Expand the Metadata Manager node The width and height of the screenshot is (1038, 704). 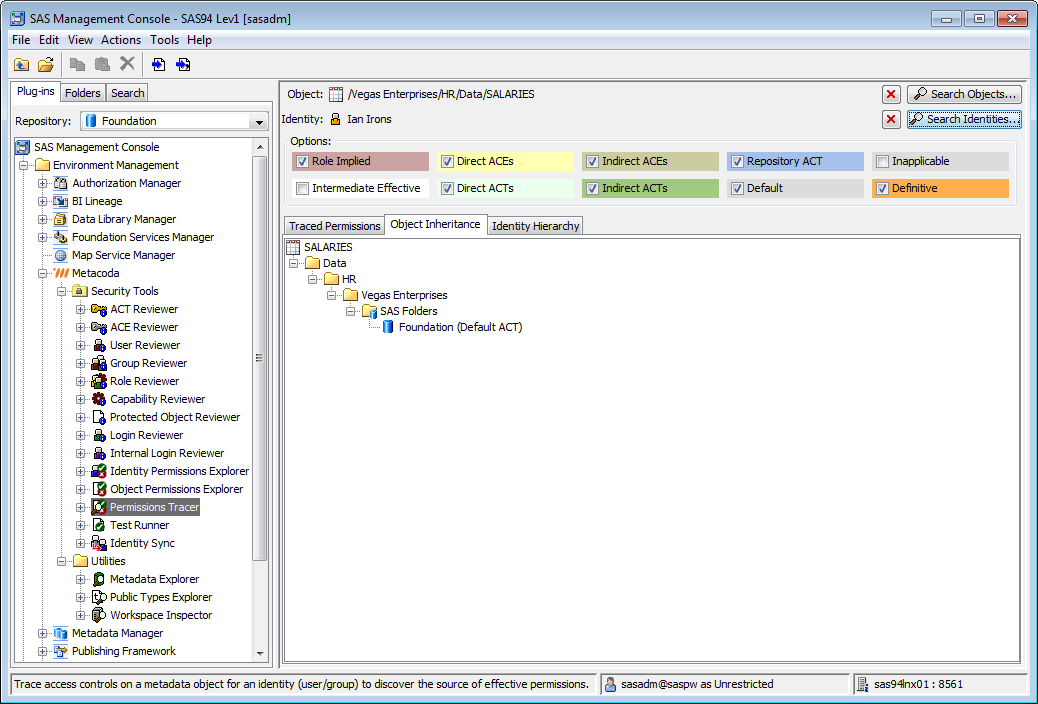pyautogui.click(x=42, y=633)
